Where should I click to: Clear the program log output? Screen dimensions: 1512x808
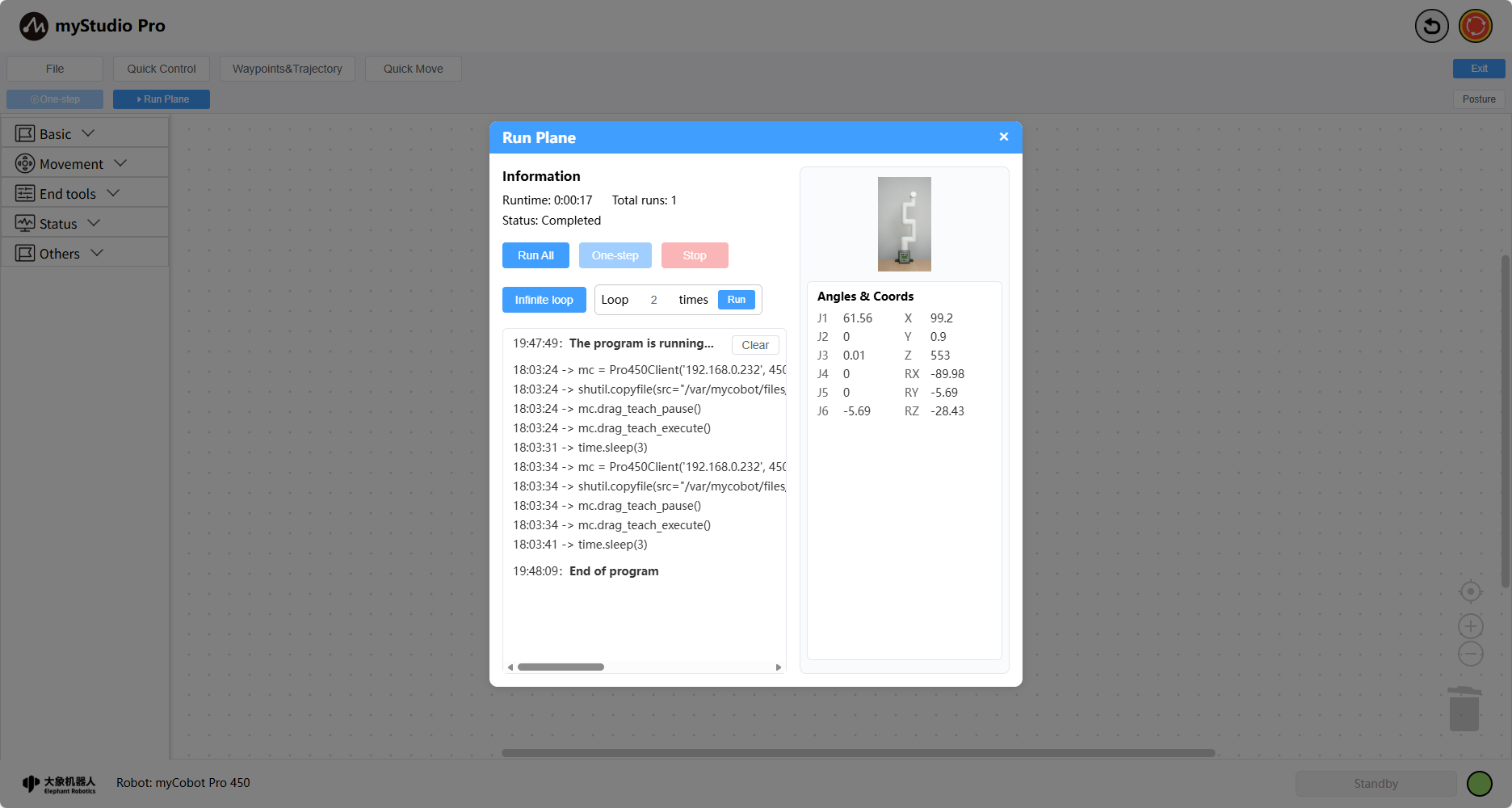pos(754,345)
